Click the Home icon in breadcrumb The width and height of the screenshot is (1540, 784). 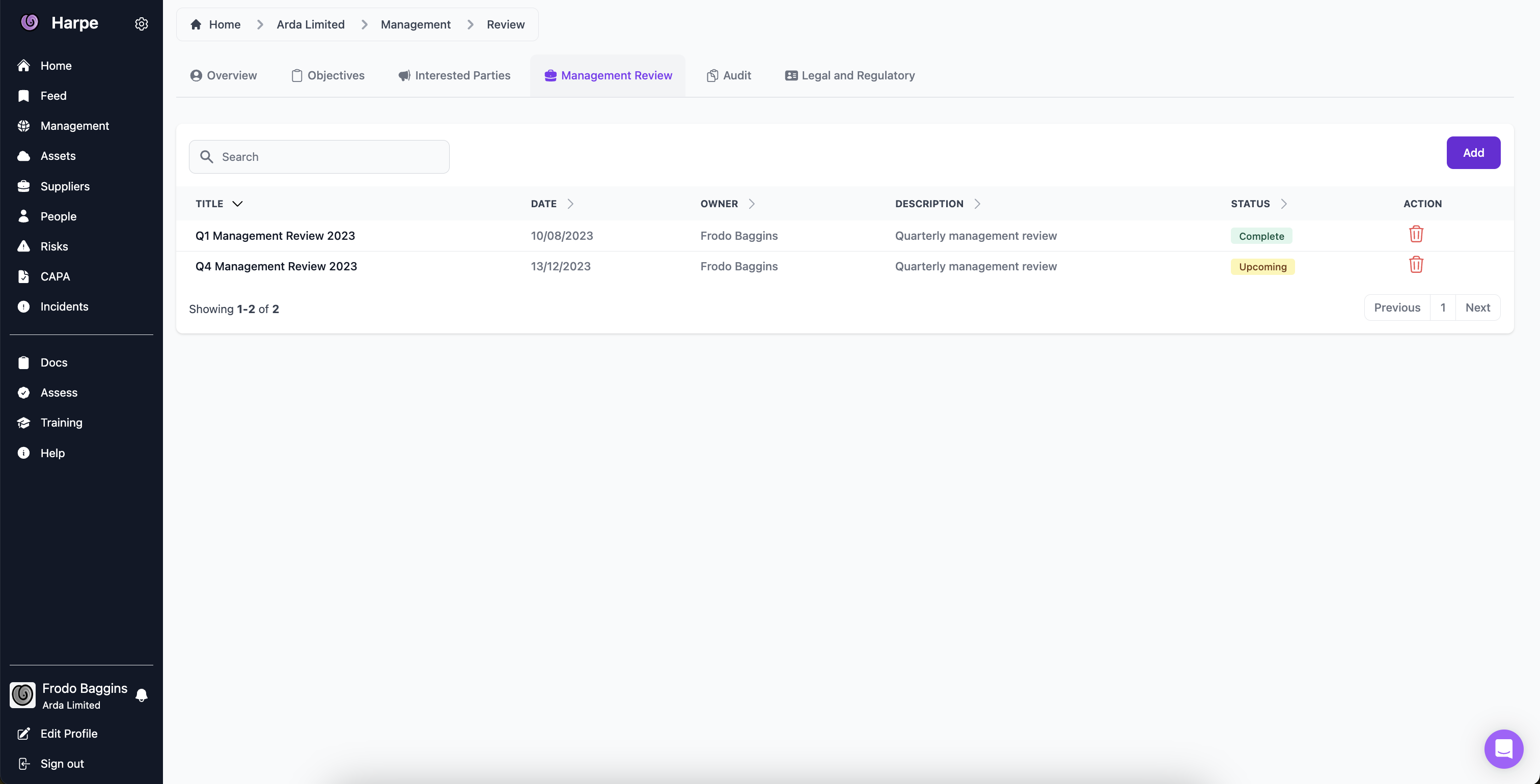196,24
